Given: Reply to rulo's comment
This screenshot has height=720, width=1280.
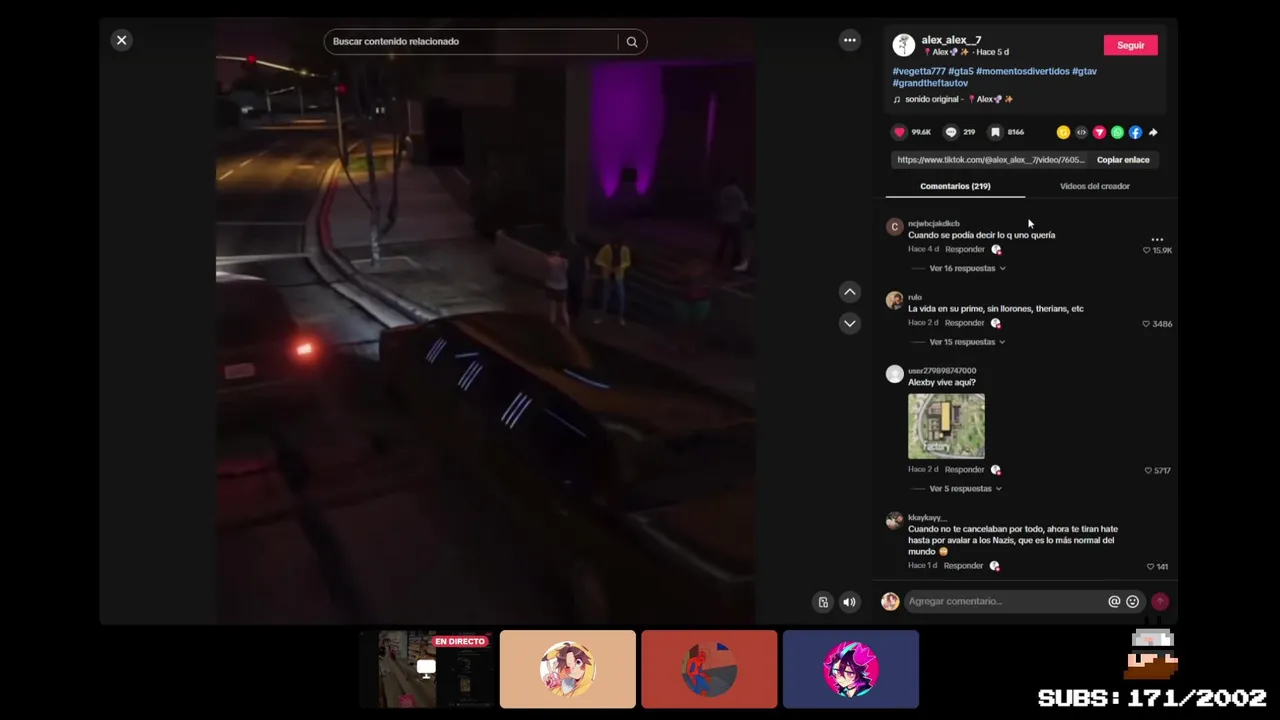Looking at the screenshot, I should click(964, 323).
